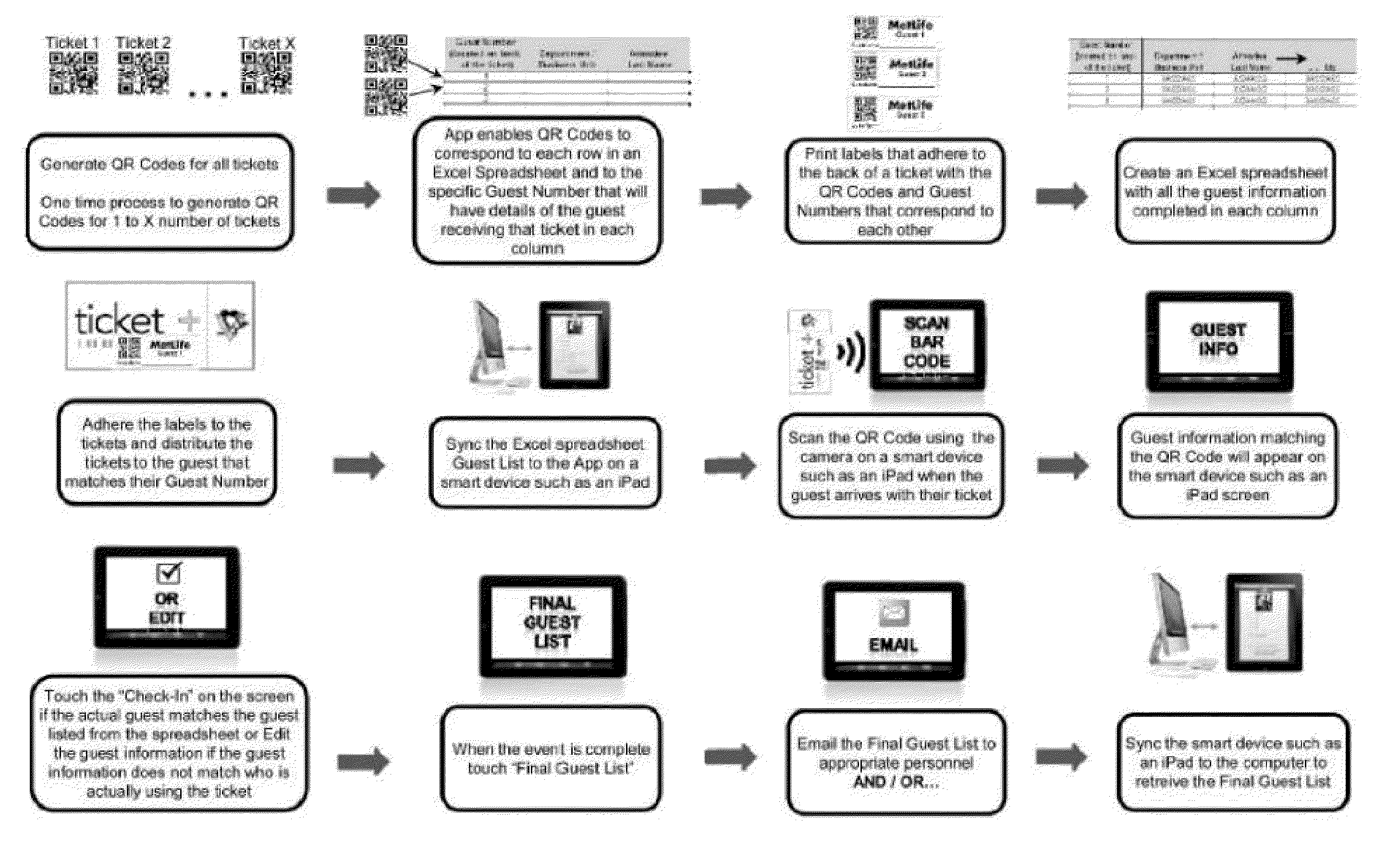Screen dimensions: 1400x847
Task: Select the Final Guest List icon
Action: coord(549,616)
